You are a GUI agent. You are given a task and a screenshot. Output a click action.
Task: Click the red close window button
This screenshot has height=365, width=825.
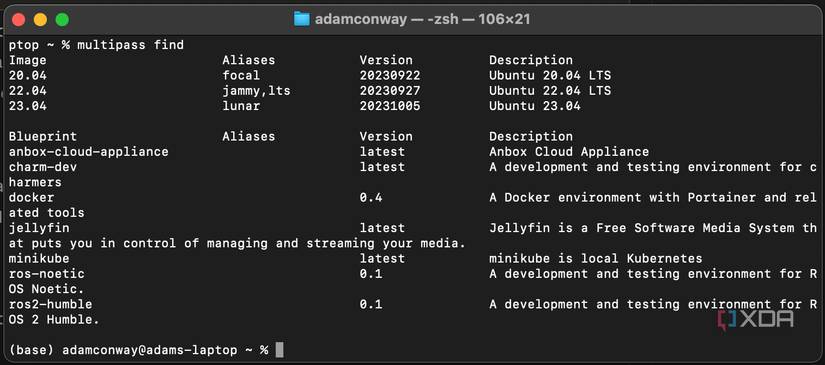click(x=19, y=20)
